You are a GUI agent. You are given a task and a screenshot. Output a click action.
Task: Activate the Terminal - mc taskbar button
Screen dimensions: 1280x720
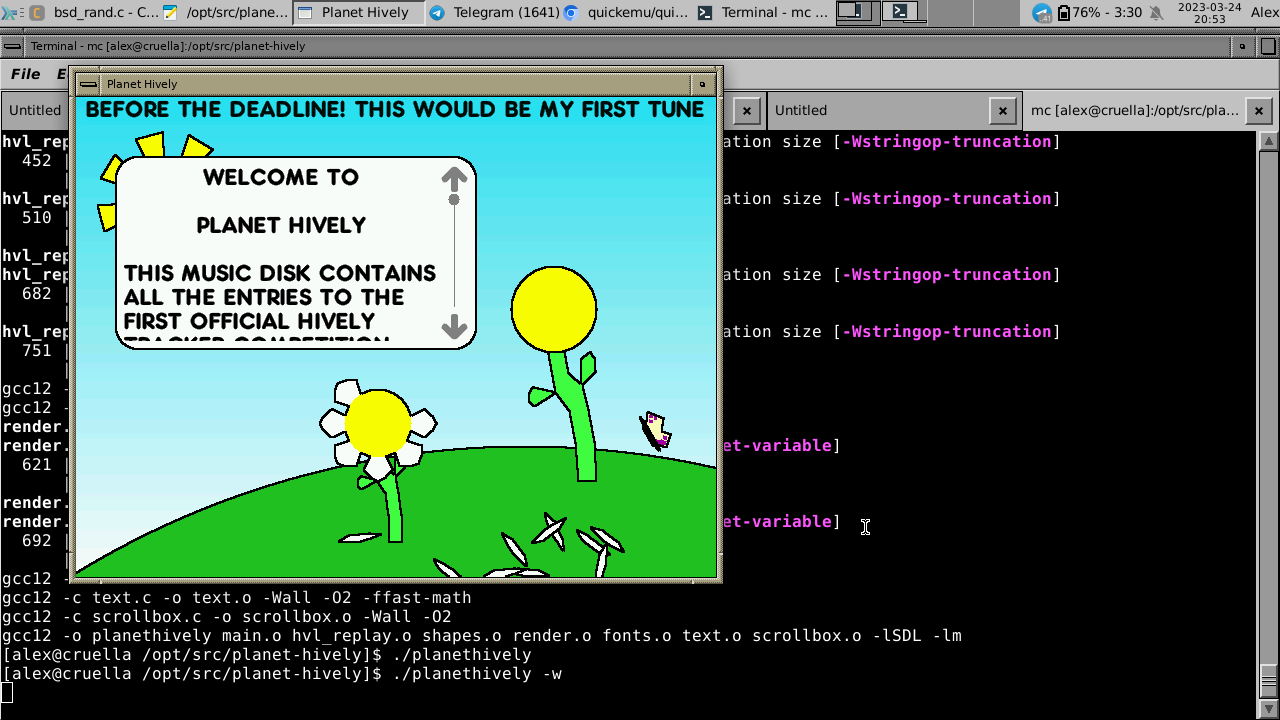[x=763, y=12]
